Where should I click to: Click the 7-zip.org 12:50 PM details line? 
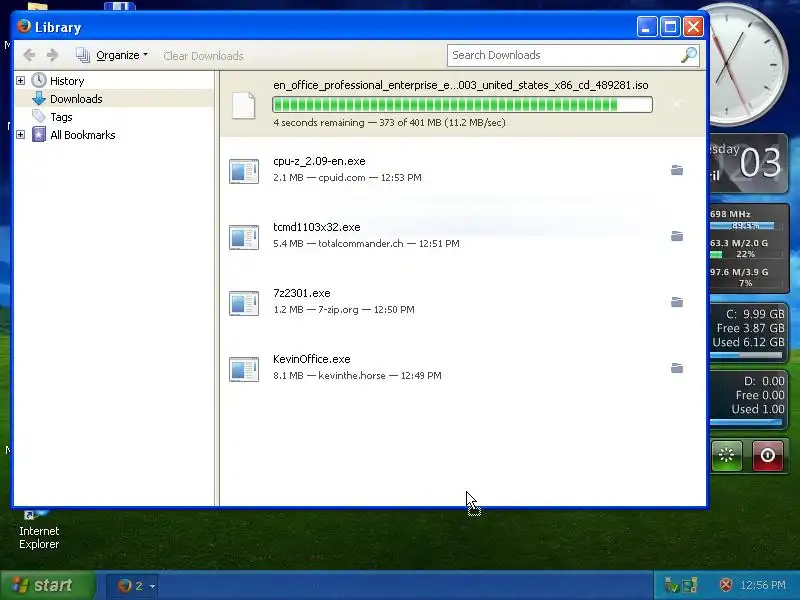click(344, 309)
